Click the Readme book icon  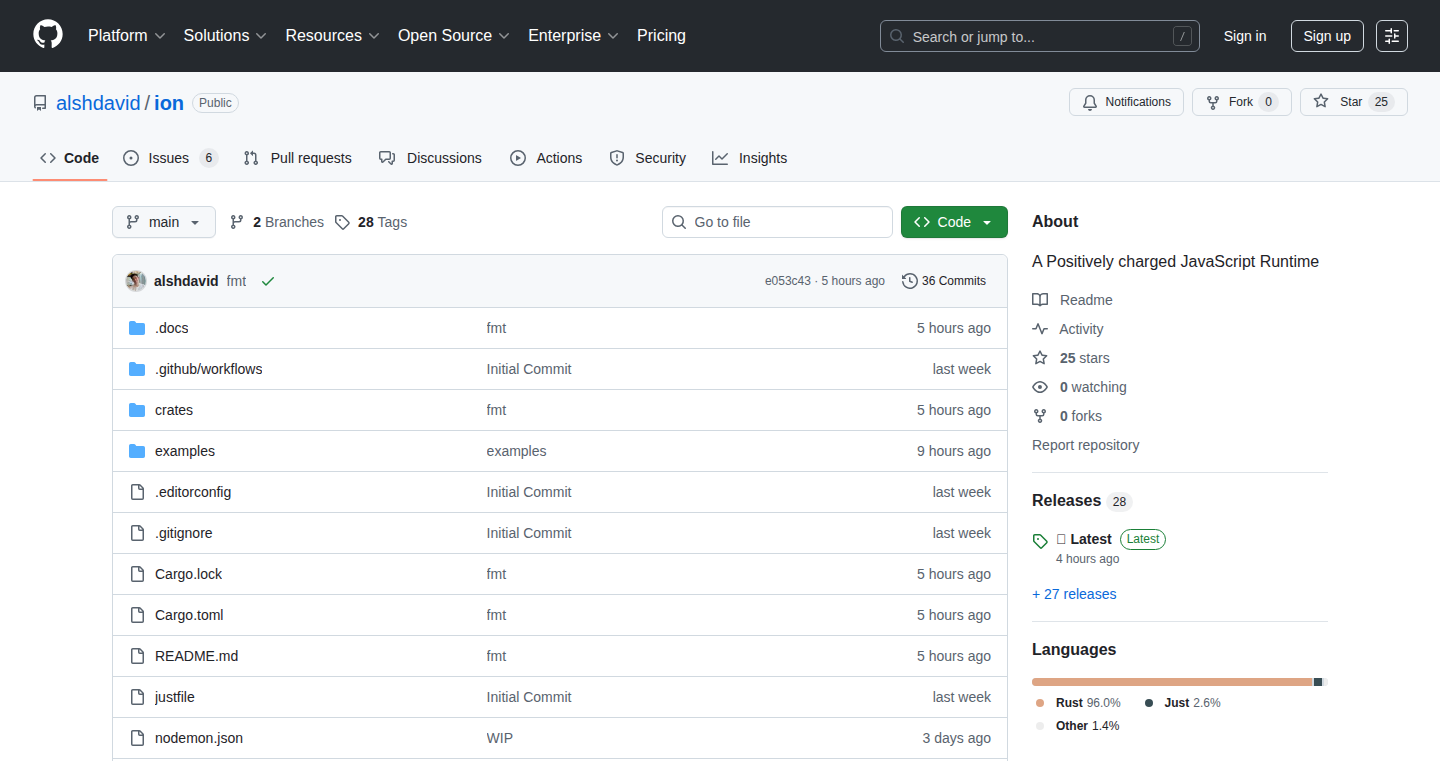pos(1040,300)
